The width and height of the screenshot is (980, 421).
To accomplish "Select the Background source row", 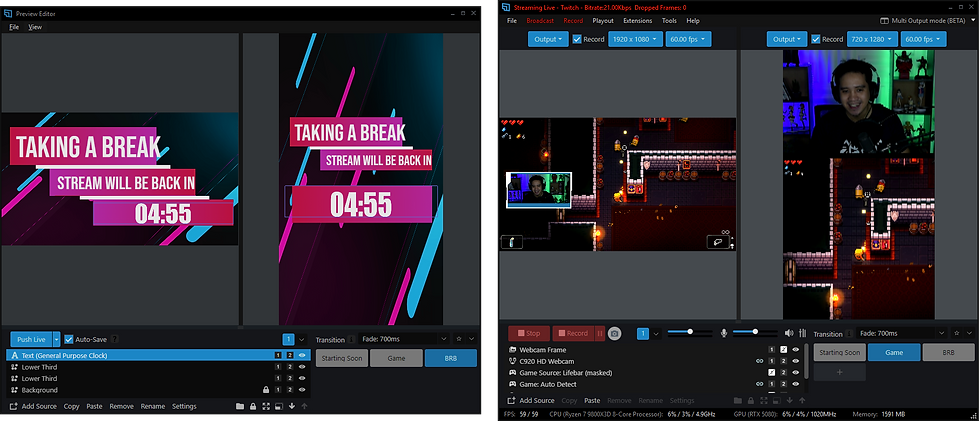I will point(160,390).
